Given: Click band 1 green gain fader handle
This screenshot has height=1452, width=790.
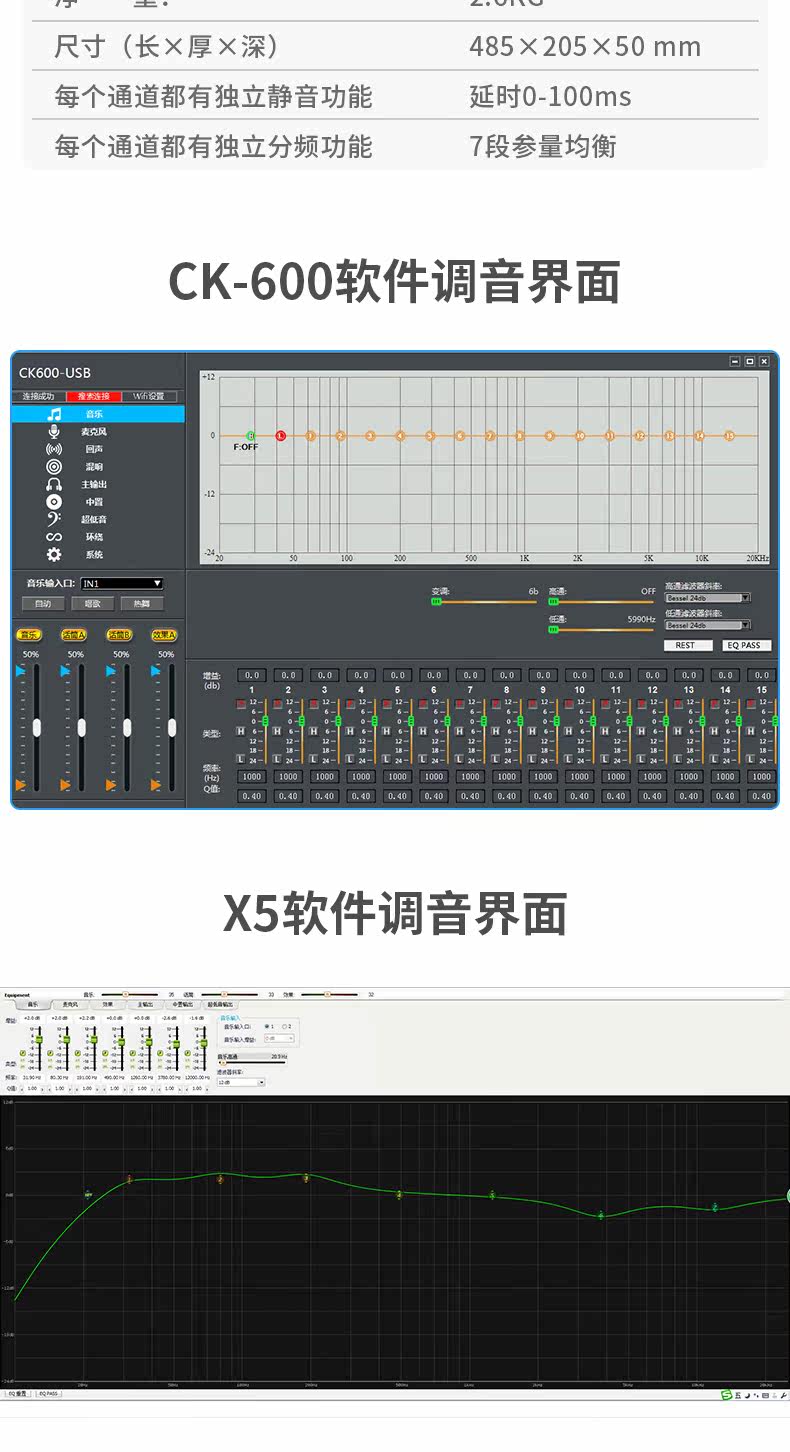Looking at the screenshot, I should (x=265, y=721).
